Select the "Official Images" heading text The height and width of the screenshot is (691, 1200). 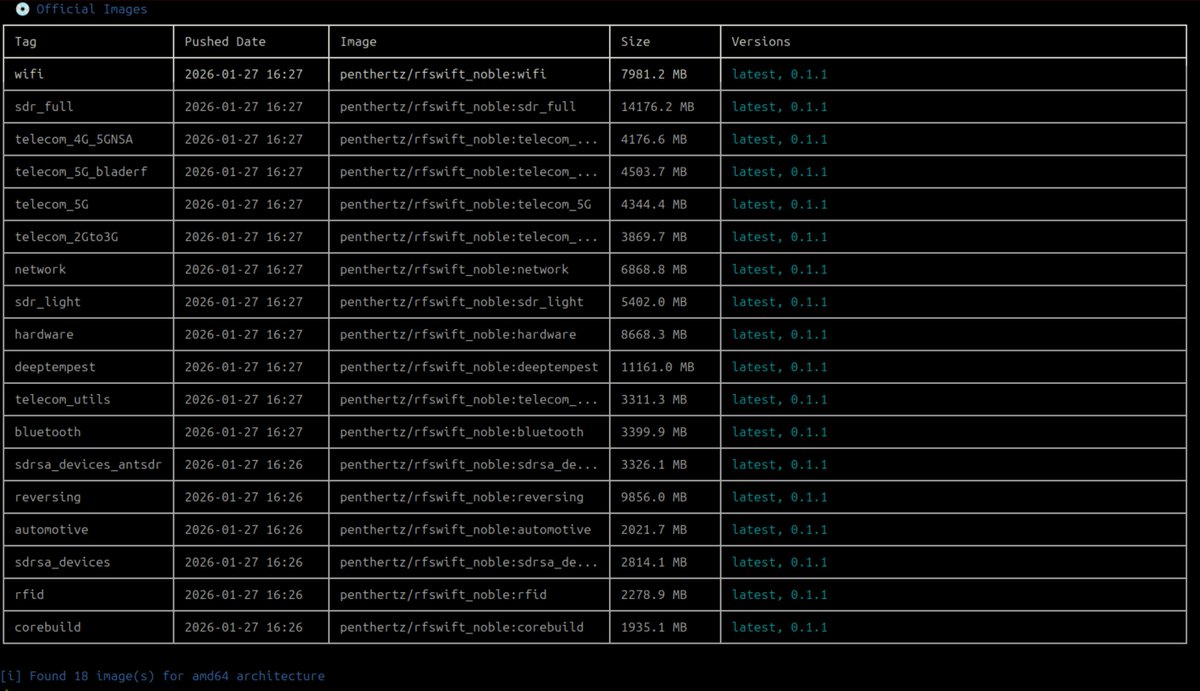(92, 9)
